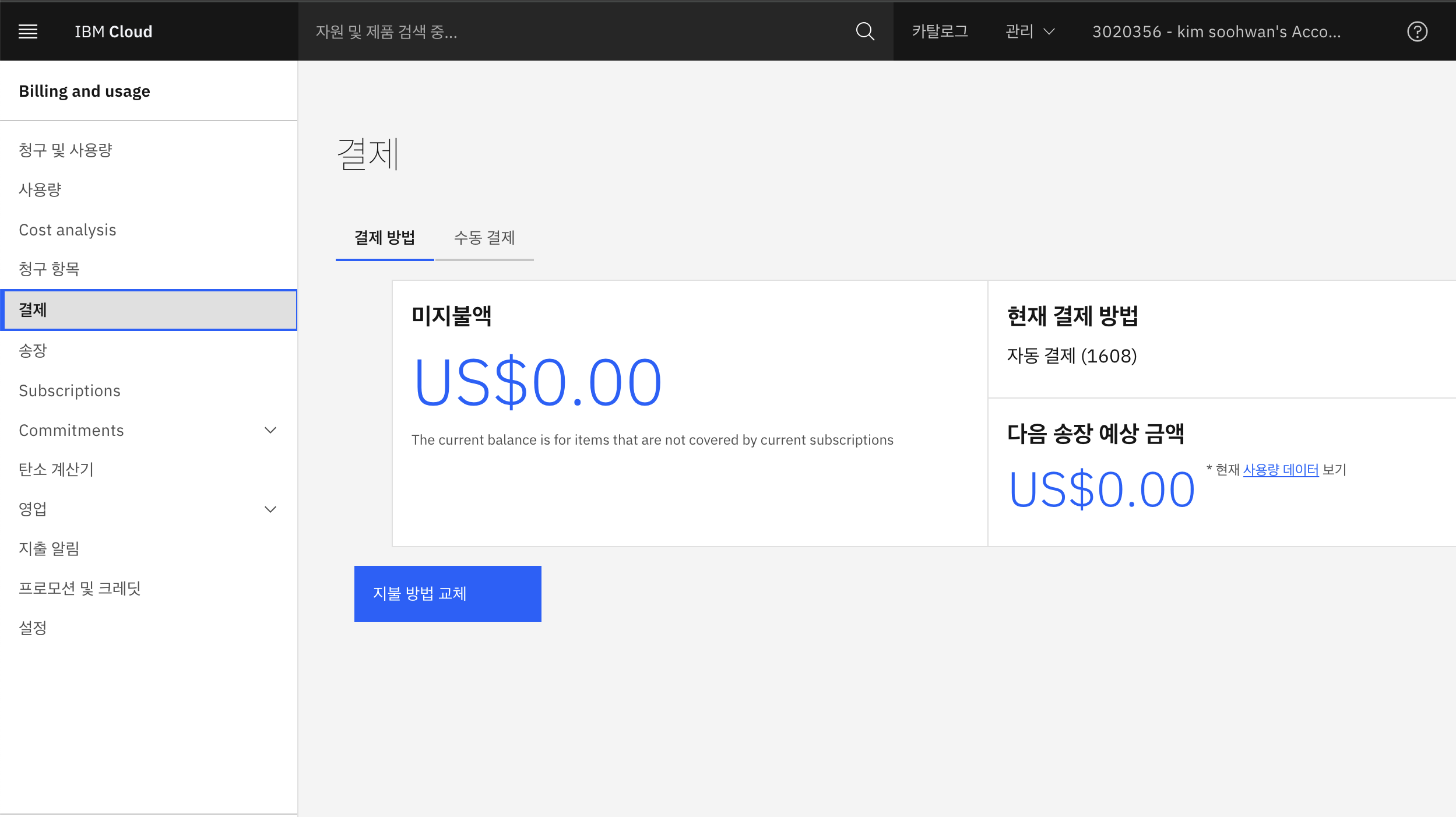Open the 사용량 데이터 link
The width and height of the screenshot is (1456, 817).
(x=1280, y=470)
